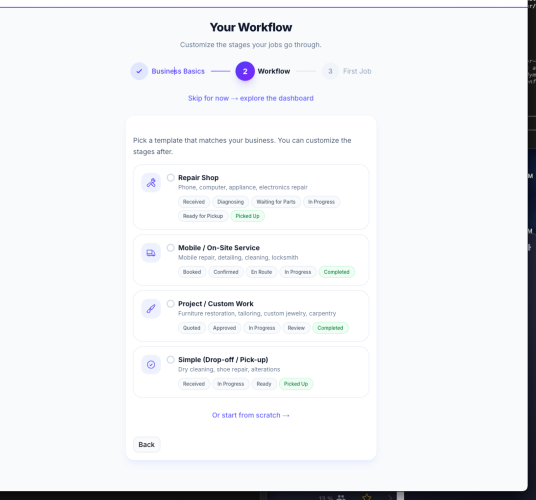Click the Workflow step label
Image resolution: width=536 pixels, height=500 pixels.
(274, 71)
